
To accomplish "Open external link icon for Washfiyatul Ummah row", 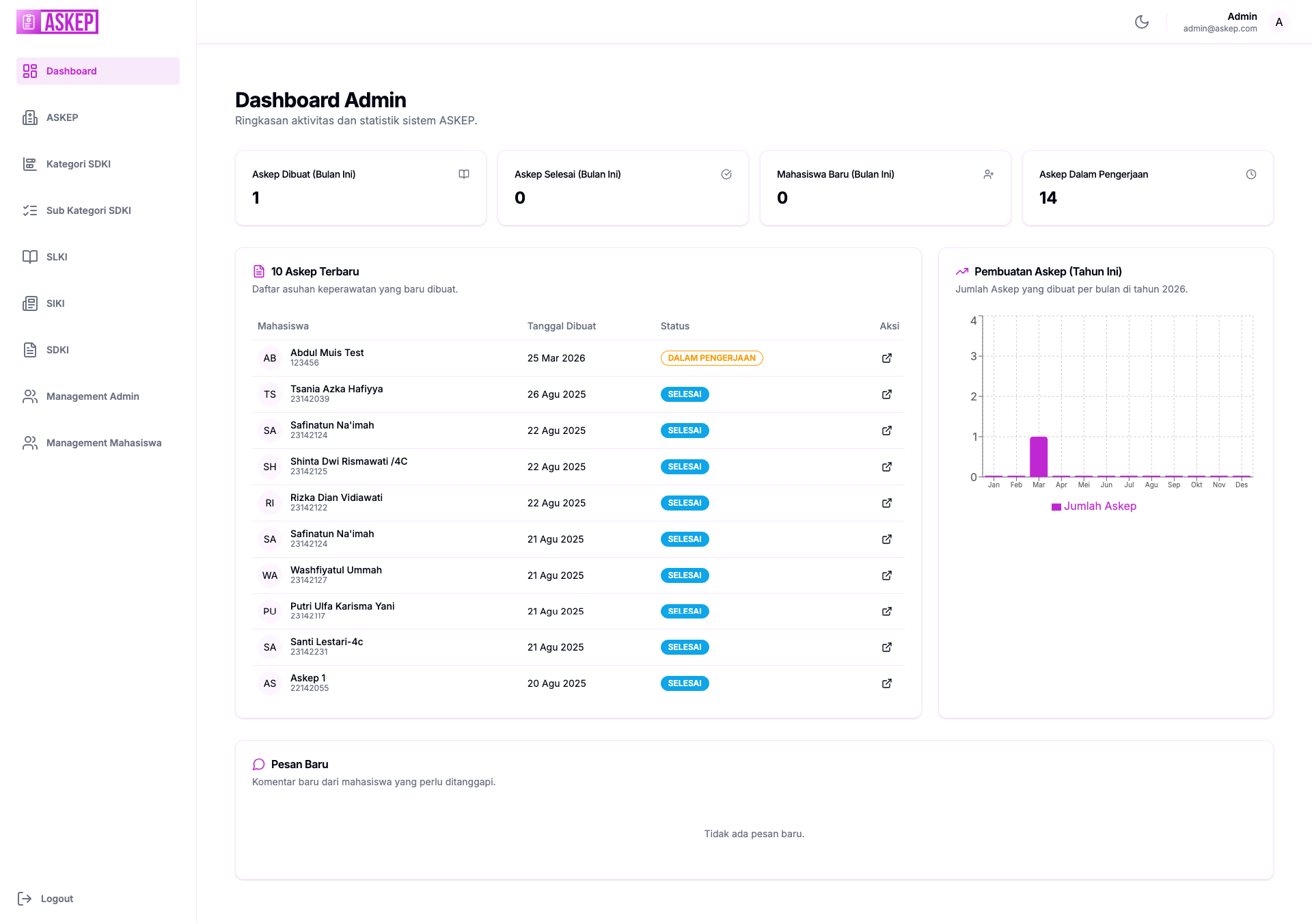I will coord(886,575).
